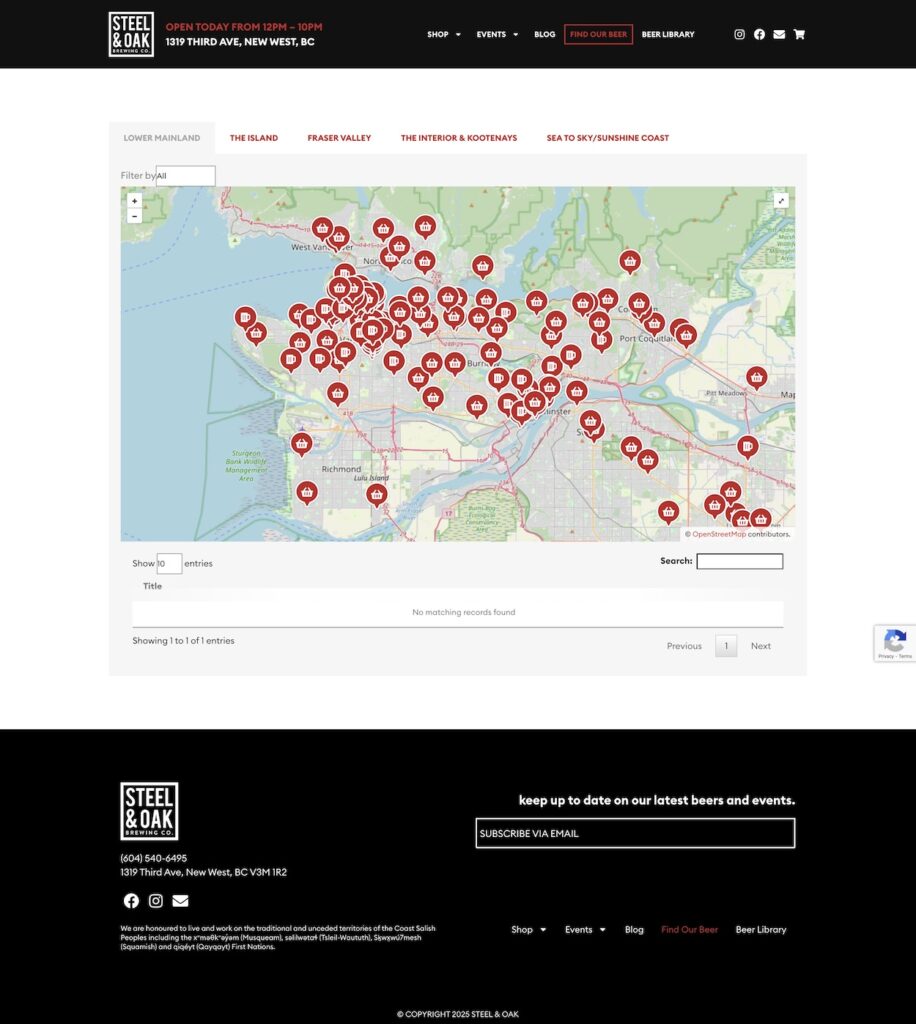The width and height of the screenshot is (916, 1024).
Task: Click the footer Steel & Oak logo
Action: [x=149, y=811]
